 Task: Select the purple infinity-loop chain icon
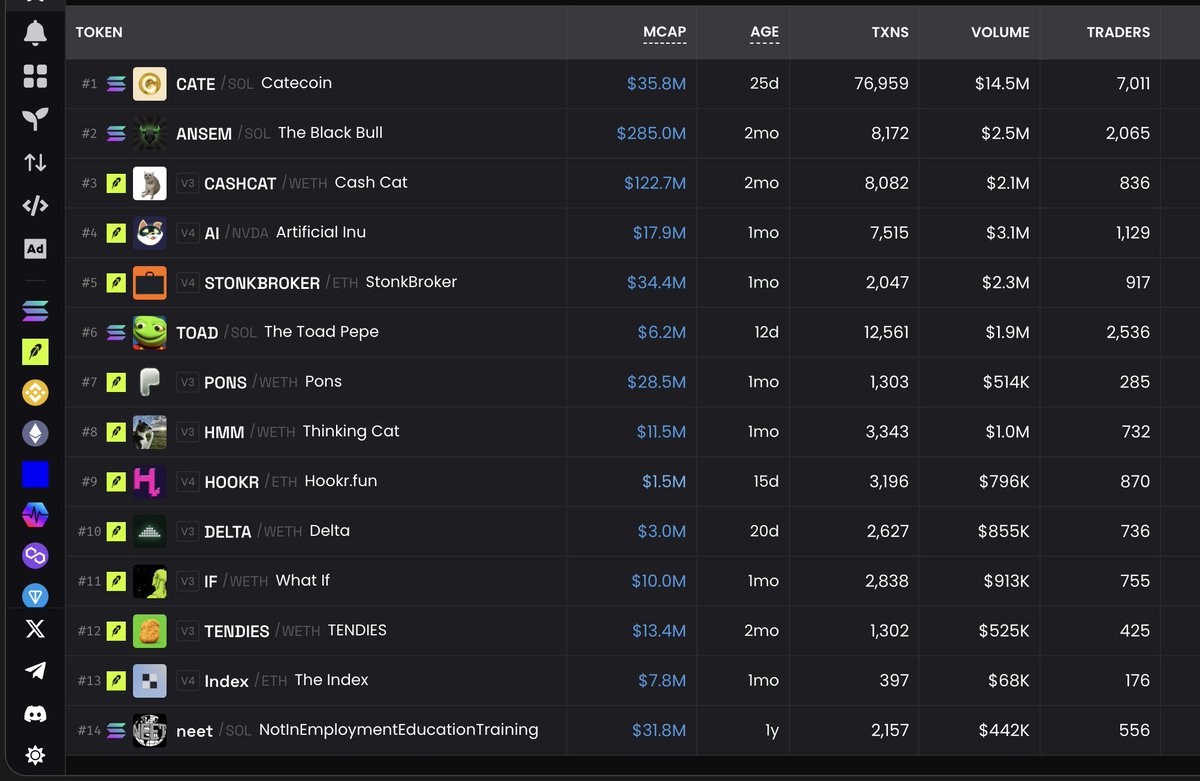pos(35,556)
